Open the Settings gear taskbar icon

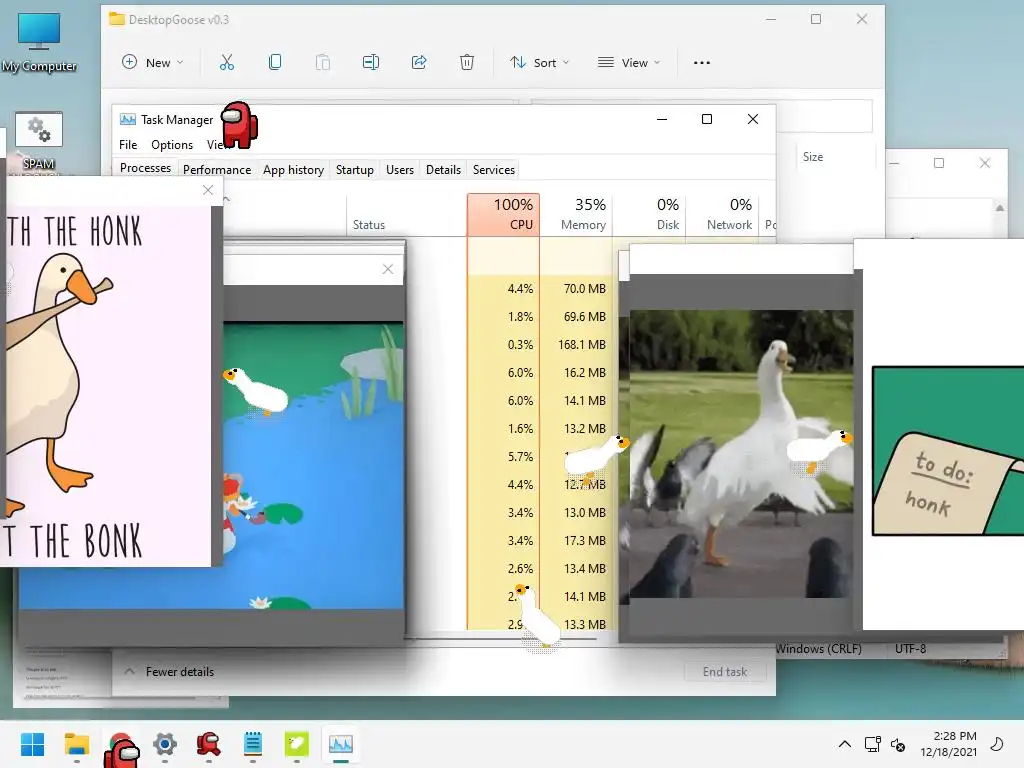165,744
